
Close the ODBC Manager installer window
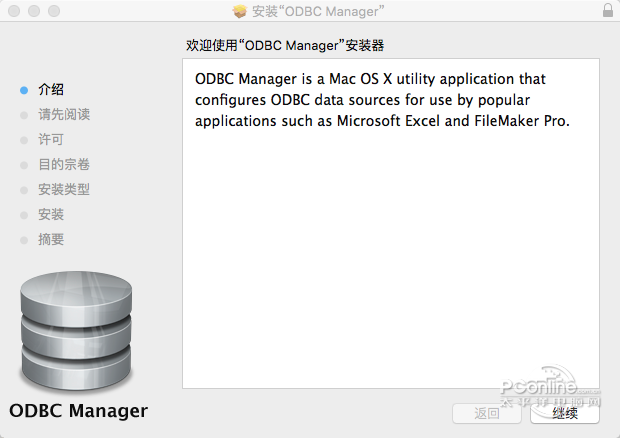[12, 10]
